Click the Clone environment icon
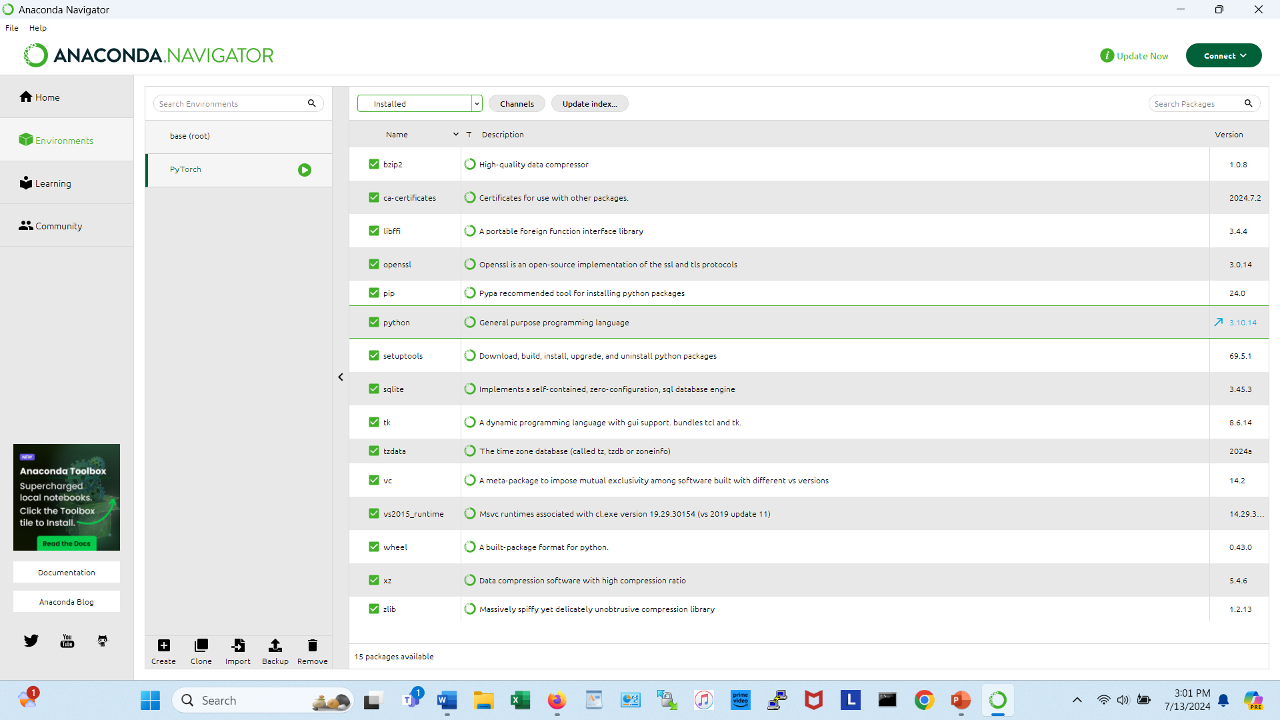This screenshot has height=720, width=1280. coord(201,646)
